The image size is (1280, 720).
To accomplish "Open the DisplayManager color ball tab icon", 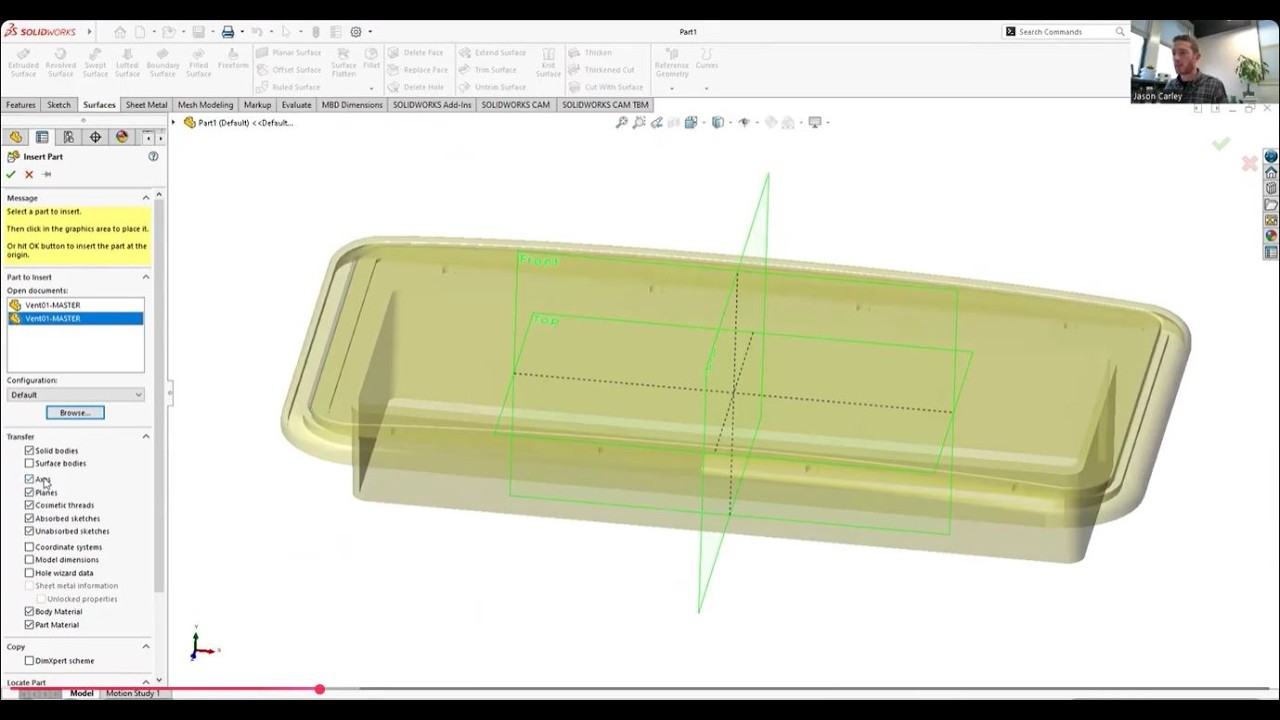I will (122, 137).
